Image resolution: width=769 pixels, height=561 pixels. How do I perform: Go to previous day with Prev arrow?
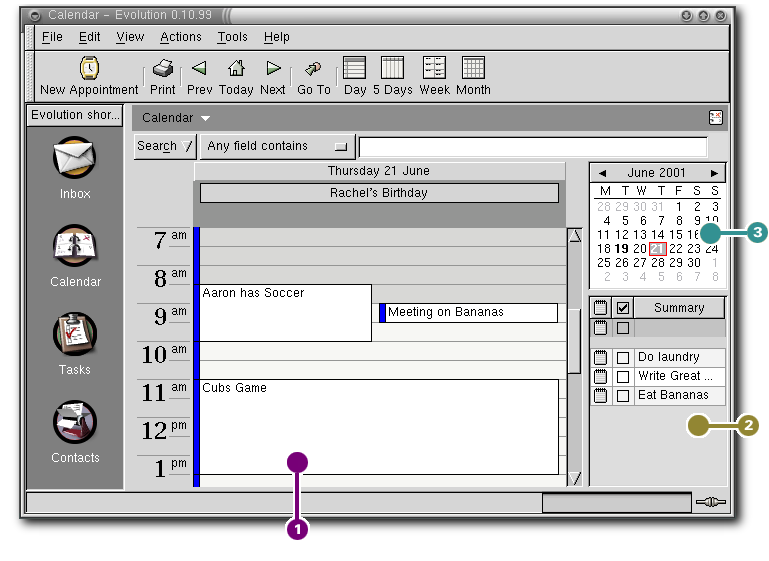[x=199, y=68]
